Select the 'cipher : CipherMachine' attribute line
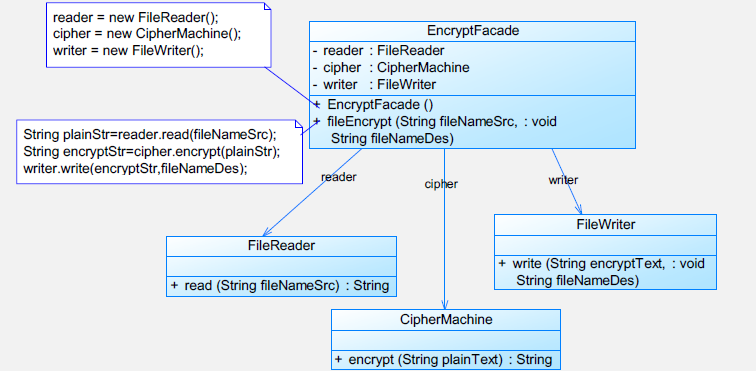 click(391, 68)
